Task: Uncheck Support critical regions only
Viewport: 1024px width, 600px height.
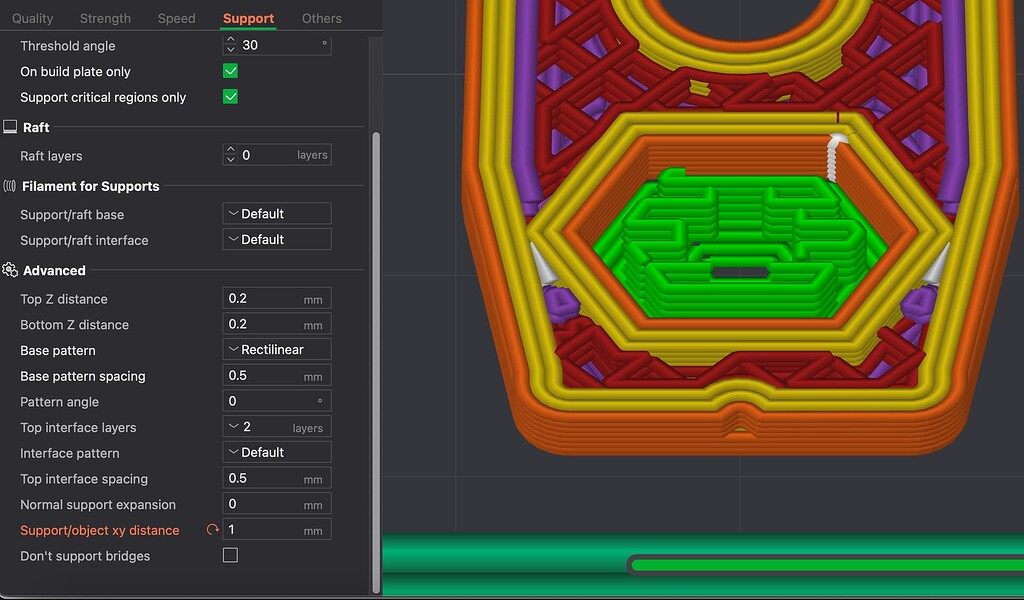Action: coord(230,97)
